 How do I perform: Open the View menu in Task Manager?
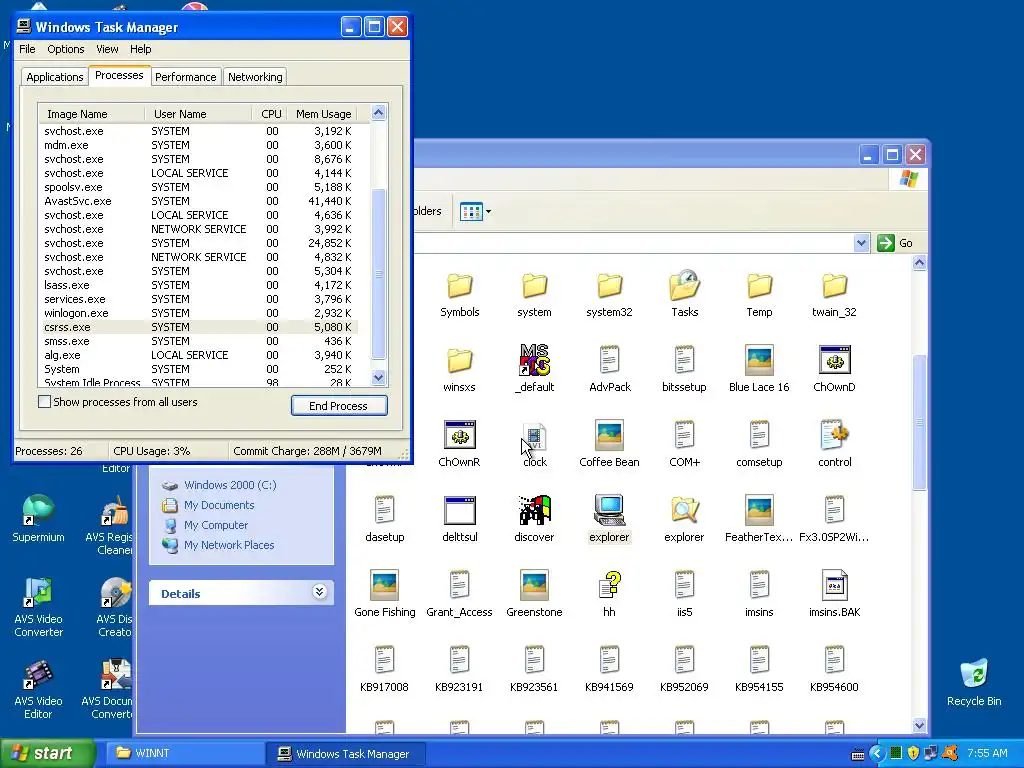(x=107, y=49)
